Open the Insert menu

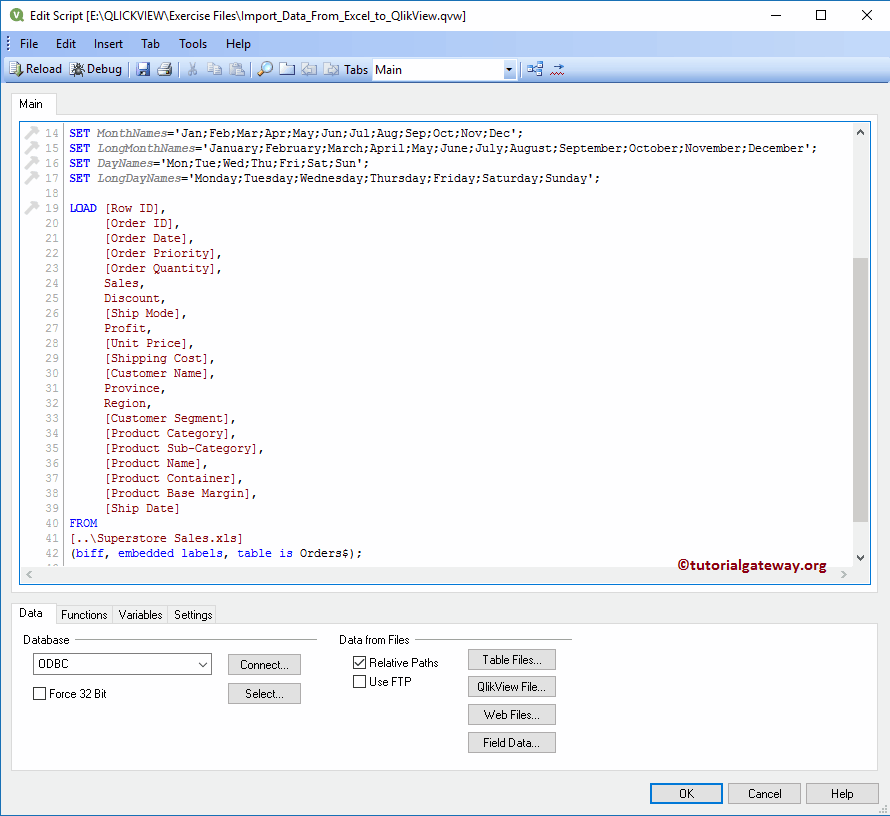(x=108, y=44)
